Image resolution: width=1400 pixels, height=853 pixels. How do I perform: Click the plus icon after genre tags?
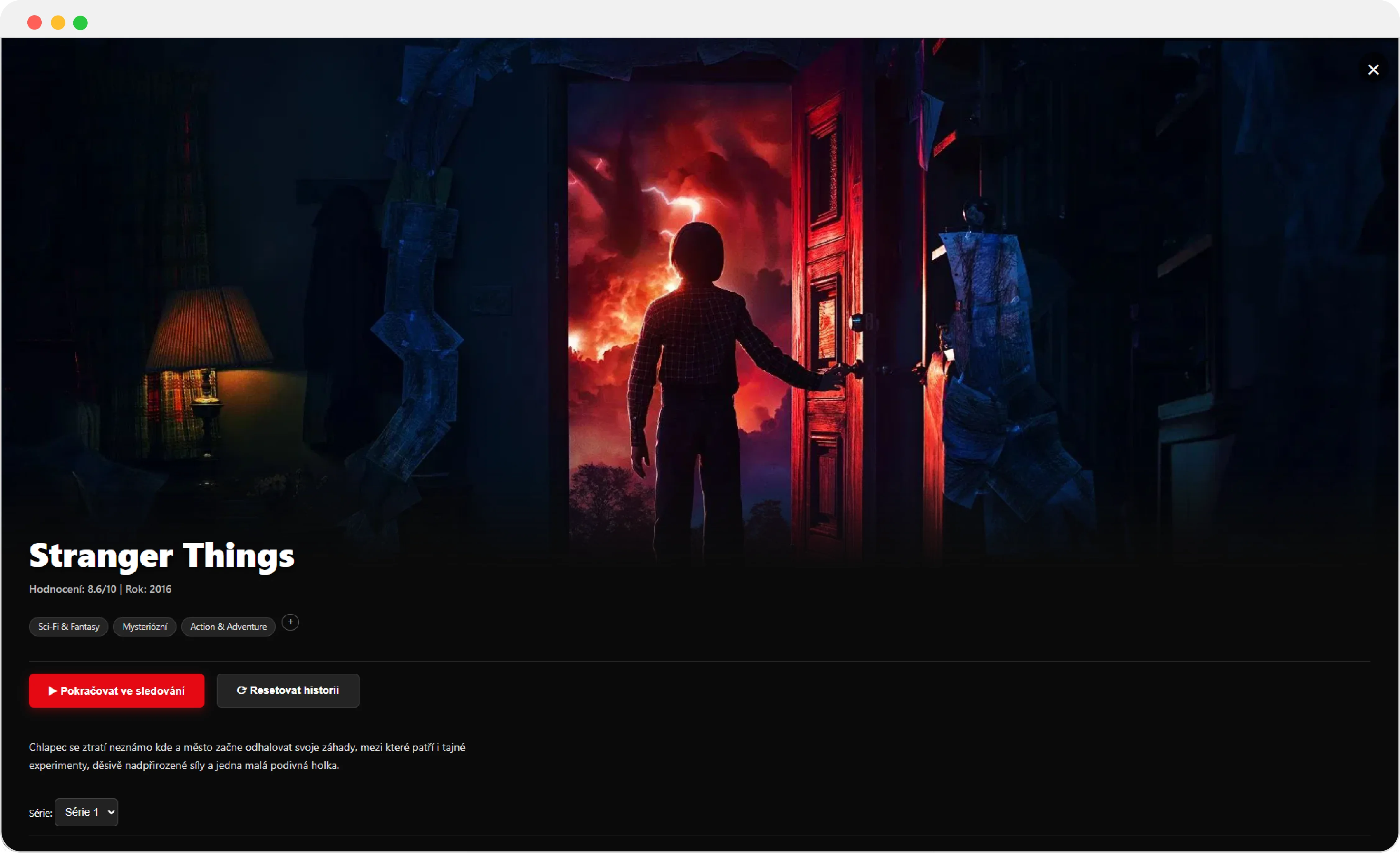290,623
